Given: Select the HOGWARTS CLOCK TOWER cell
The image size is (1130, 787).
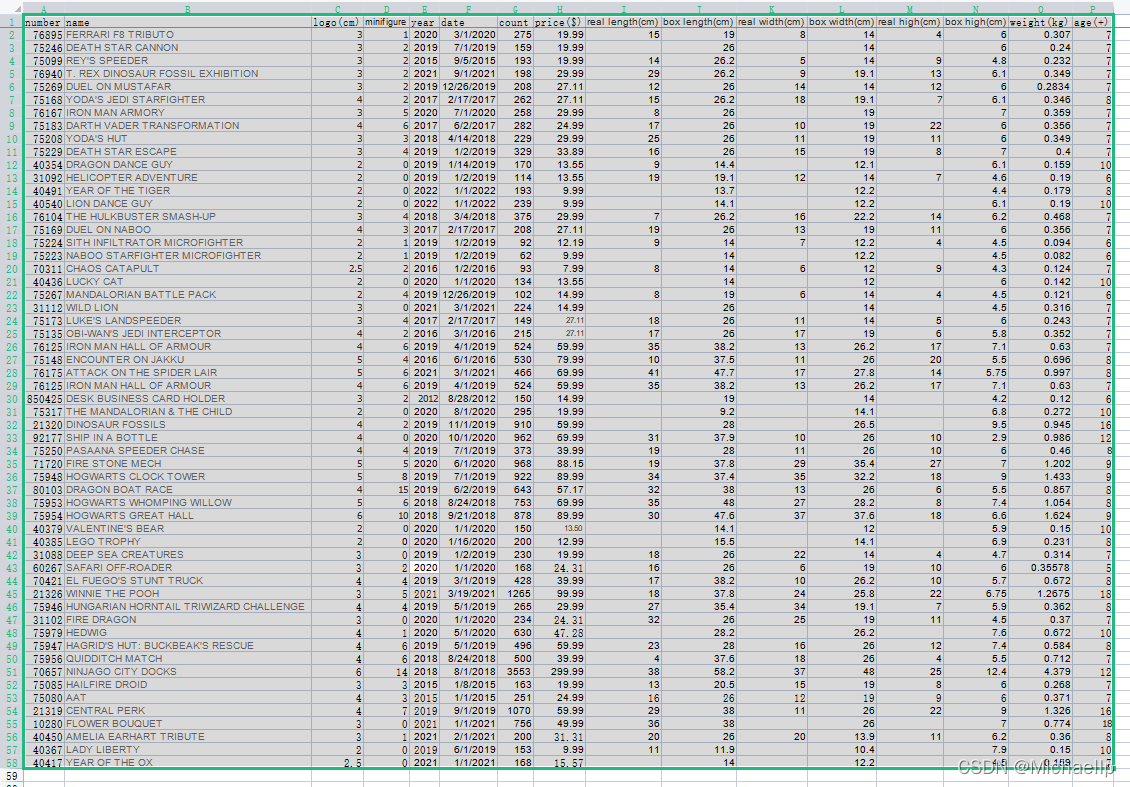Looking at the screenshot, I should pyautogui.click(x=187, y=476).
